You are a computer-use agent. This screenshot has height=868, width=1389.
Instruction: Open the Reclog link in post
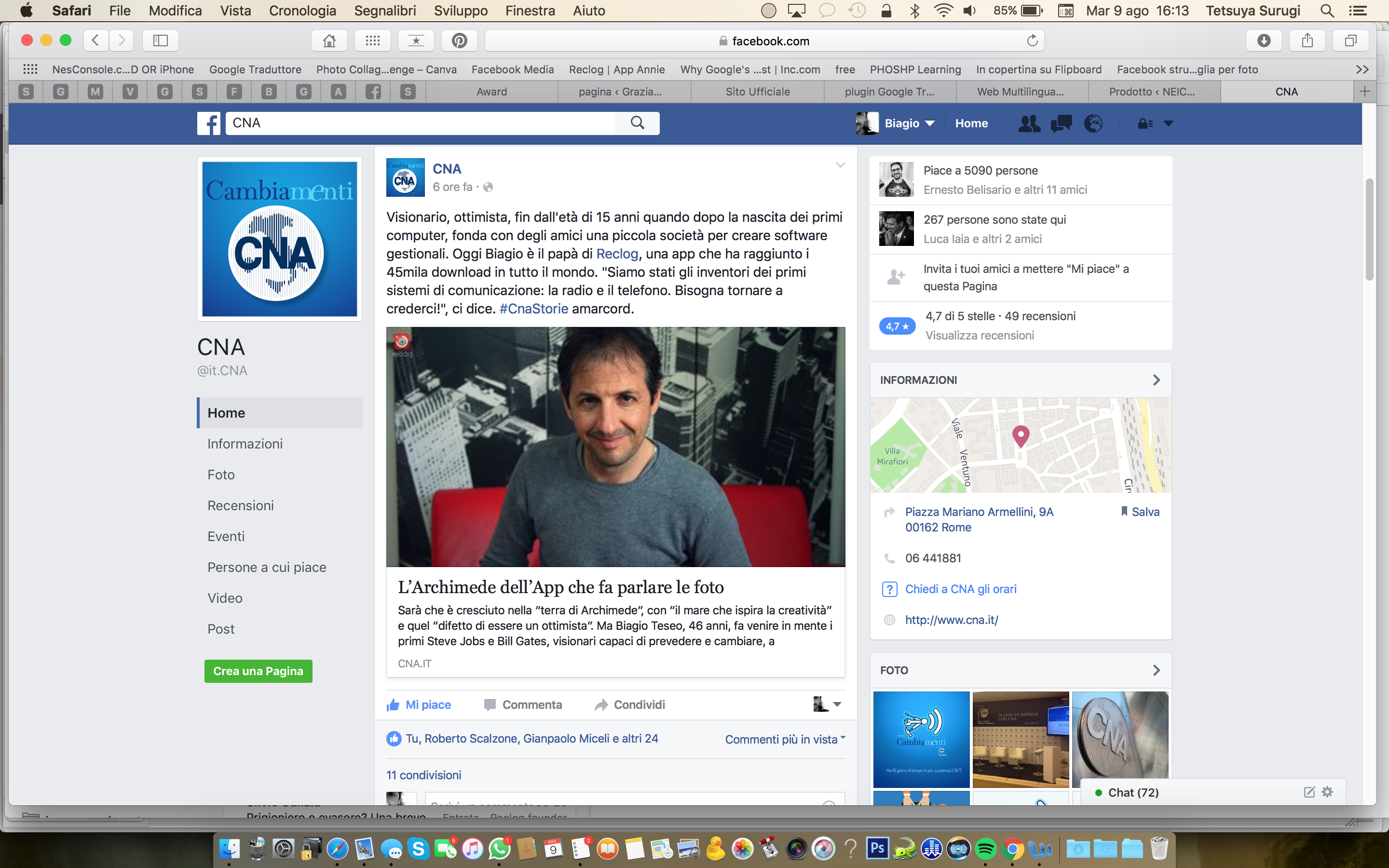(617, 254)
